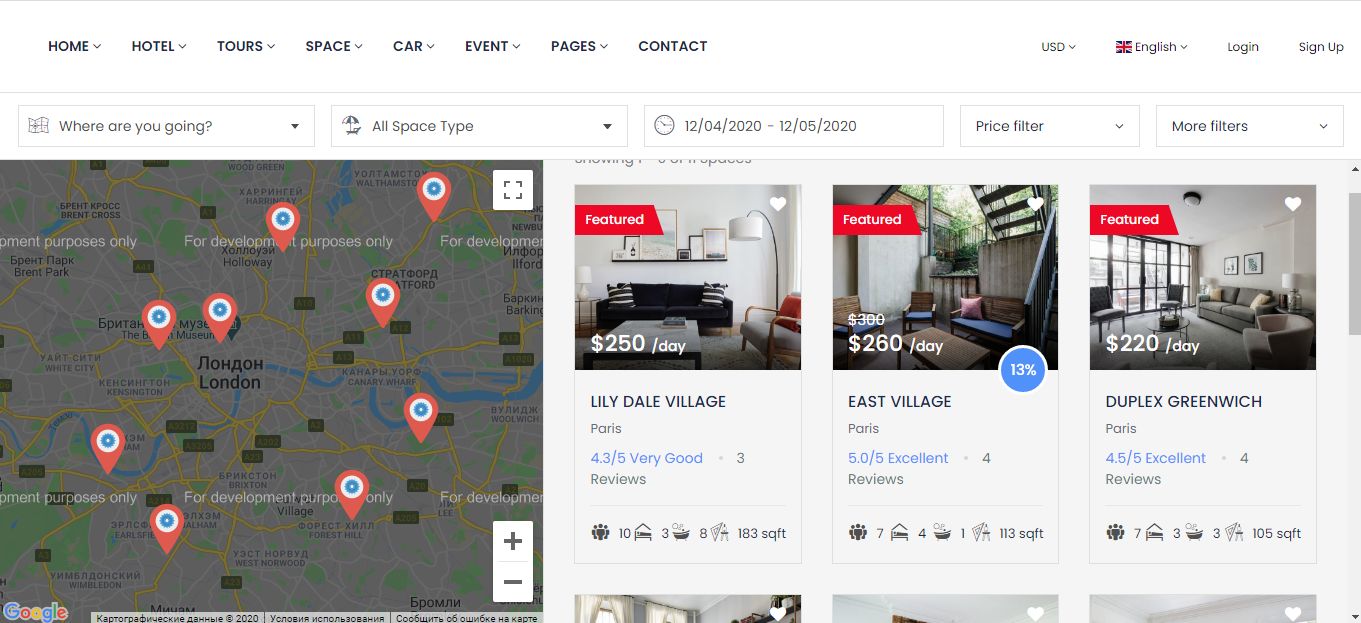Open the All Space Type dropdown
The width and height of the screenshot is (1361, 623).
coord(479,126)
